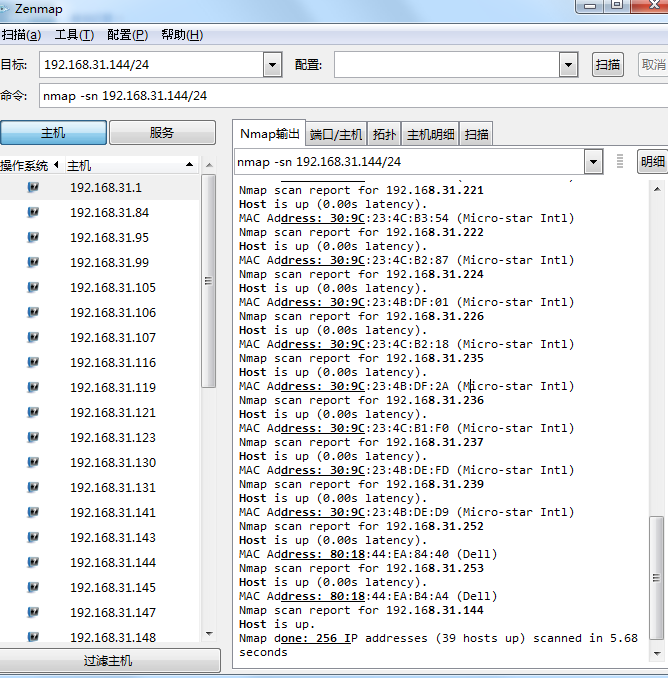This screenshot has width=668, height=678.
Task: Click the 明细 details button
Action: click(x=652, y=161)
